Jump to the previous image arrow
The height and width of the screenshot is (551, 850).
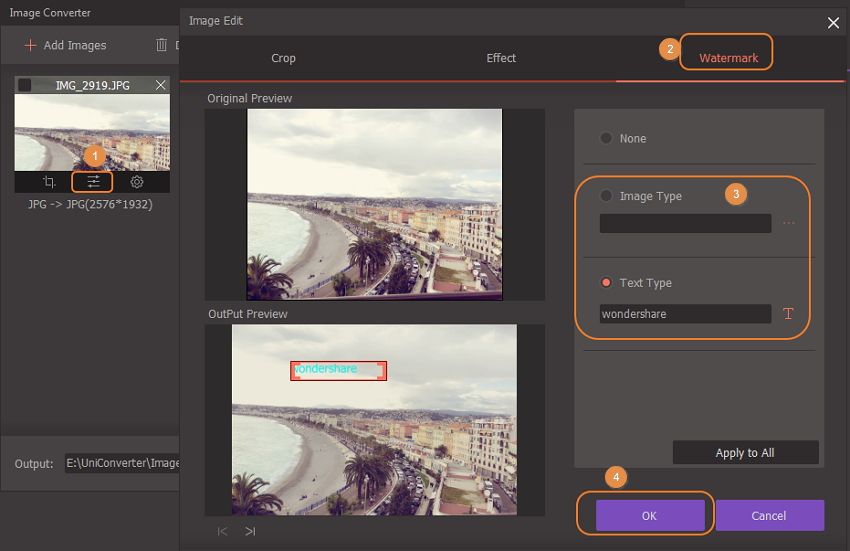pyautogui.click(x=222, y=531)
